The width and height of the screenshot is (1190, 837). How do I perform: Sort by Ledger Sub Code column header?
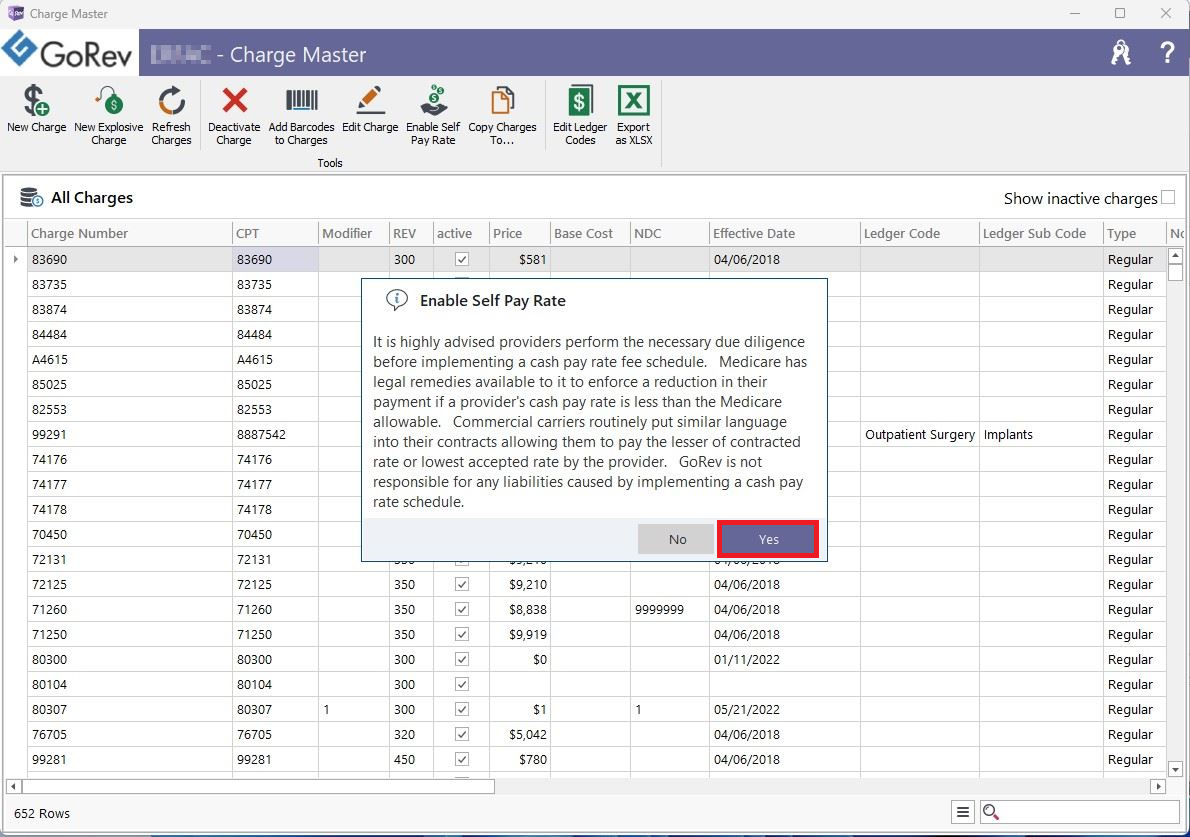[x=1041, y=233]
